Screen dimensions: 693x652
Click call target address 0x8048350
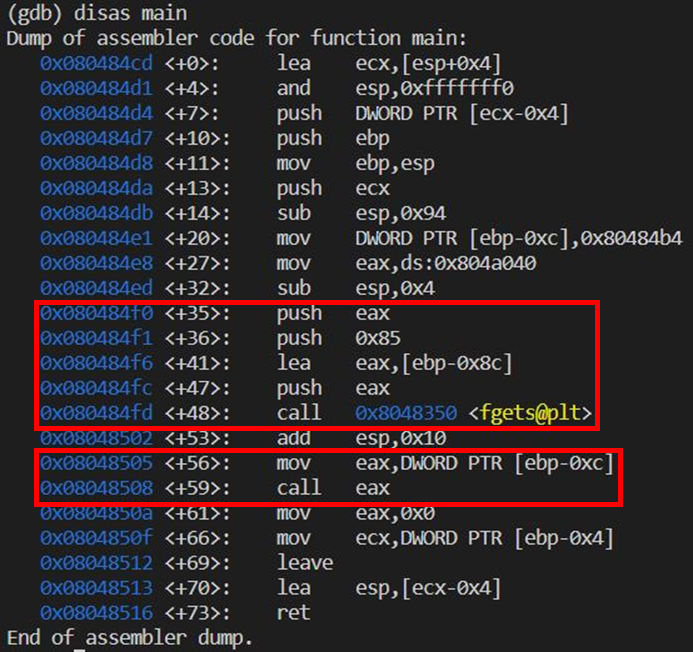[406, 413]
